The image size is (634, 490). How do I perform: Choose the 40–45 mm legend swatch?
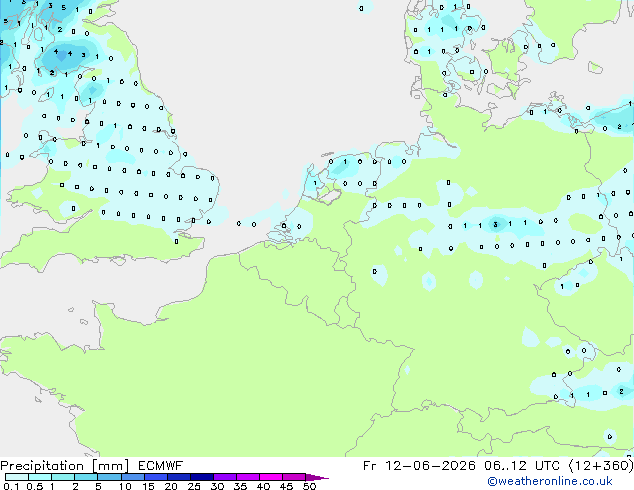271,477
